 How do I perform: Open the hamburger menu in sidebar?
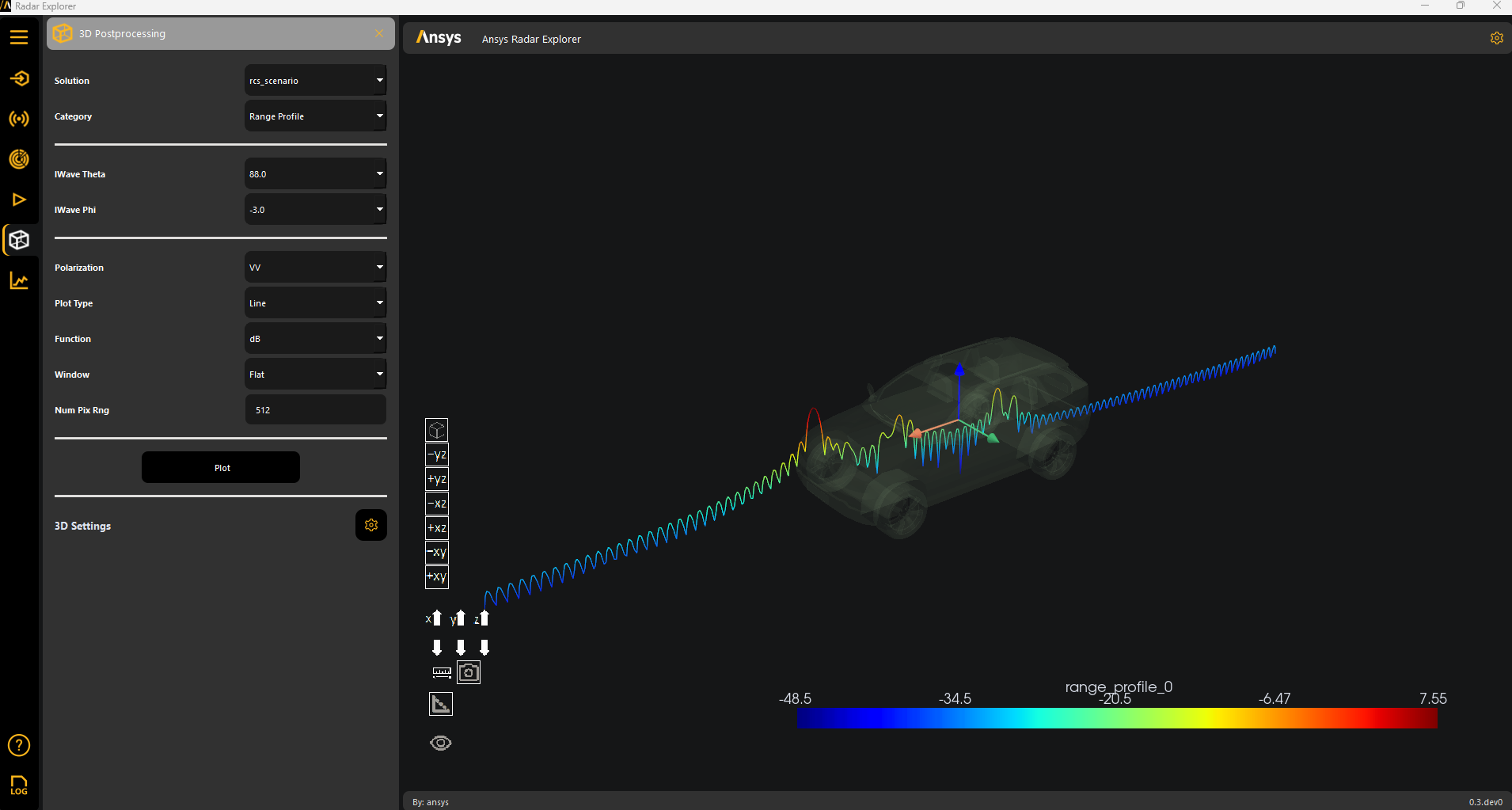pyautogui.click(x=19, y=37)
